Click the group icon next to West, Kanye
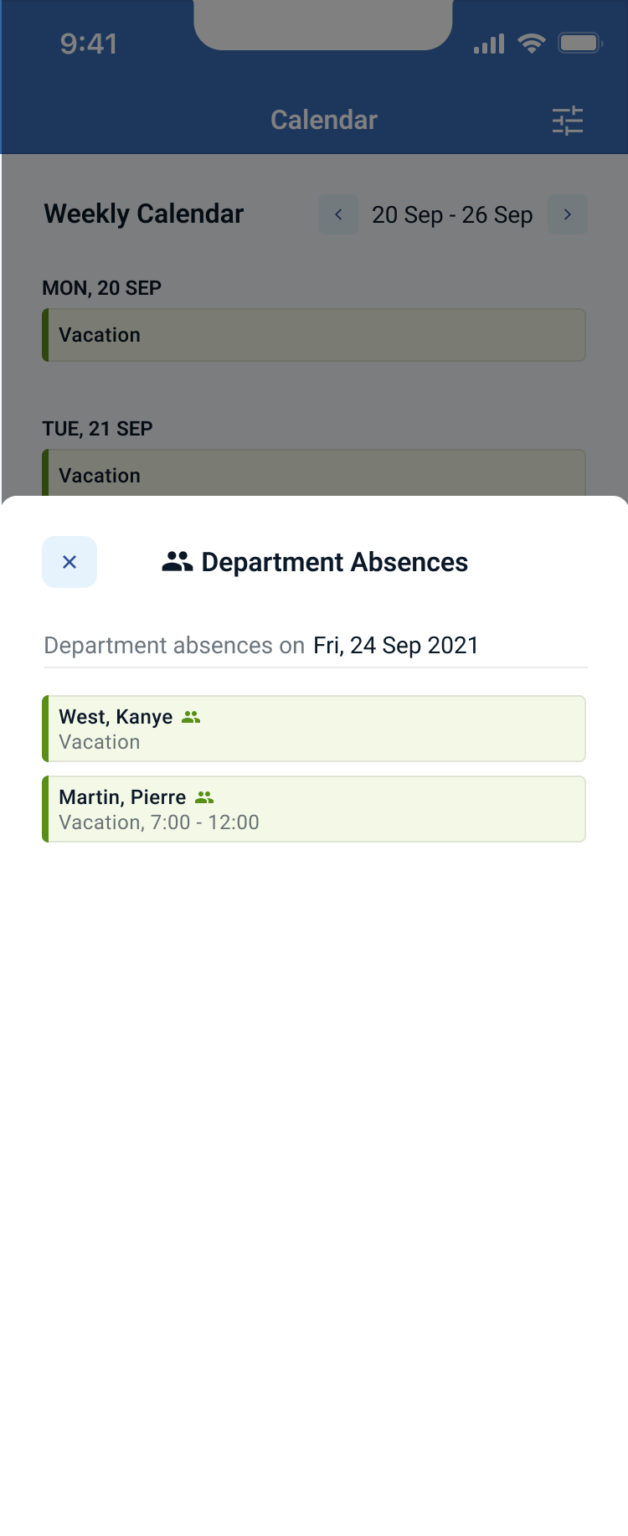The image size is (628, 1536). click(x=191, y=715)
